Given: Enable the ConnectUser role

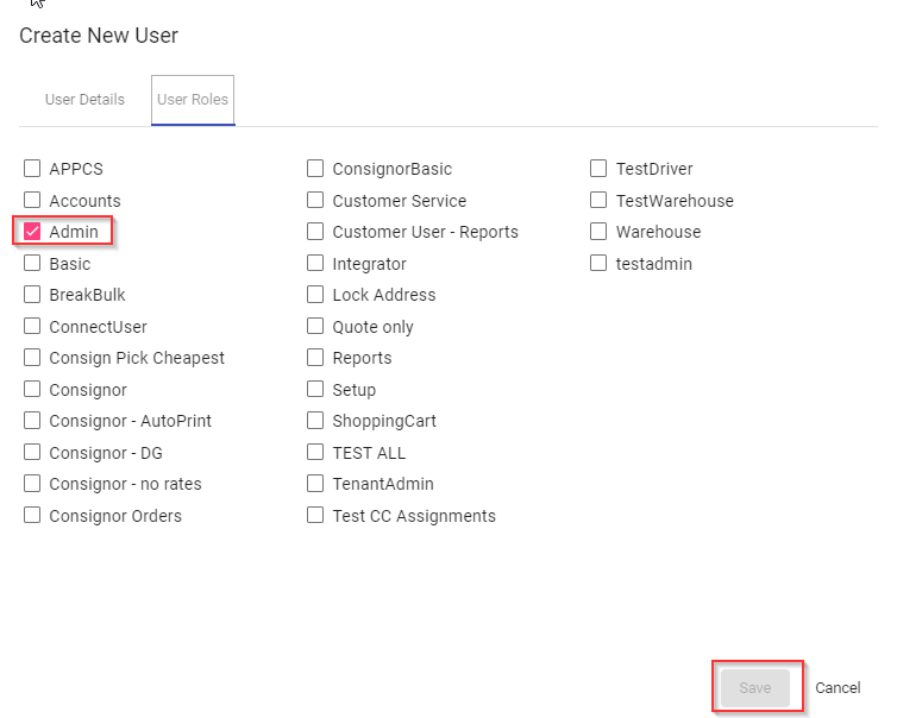Looking at the screenshot, I should point(32,327).
